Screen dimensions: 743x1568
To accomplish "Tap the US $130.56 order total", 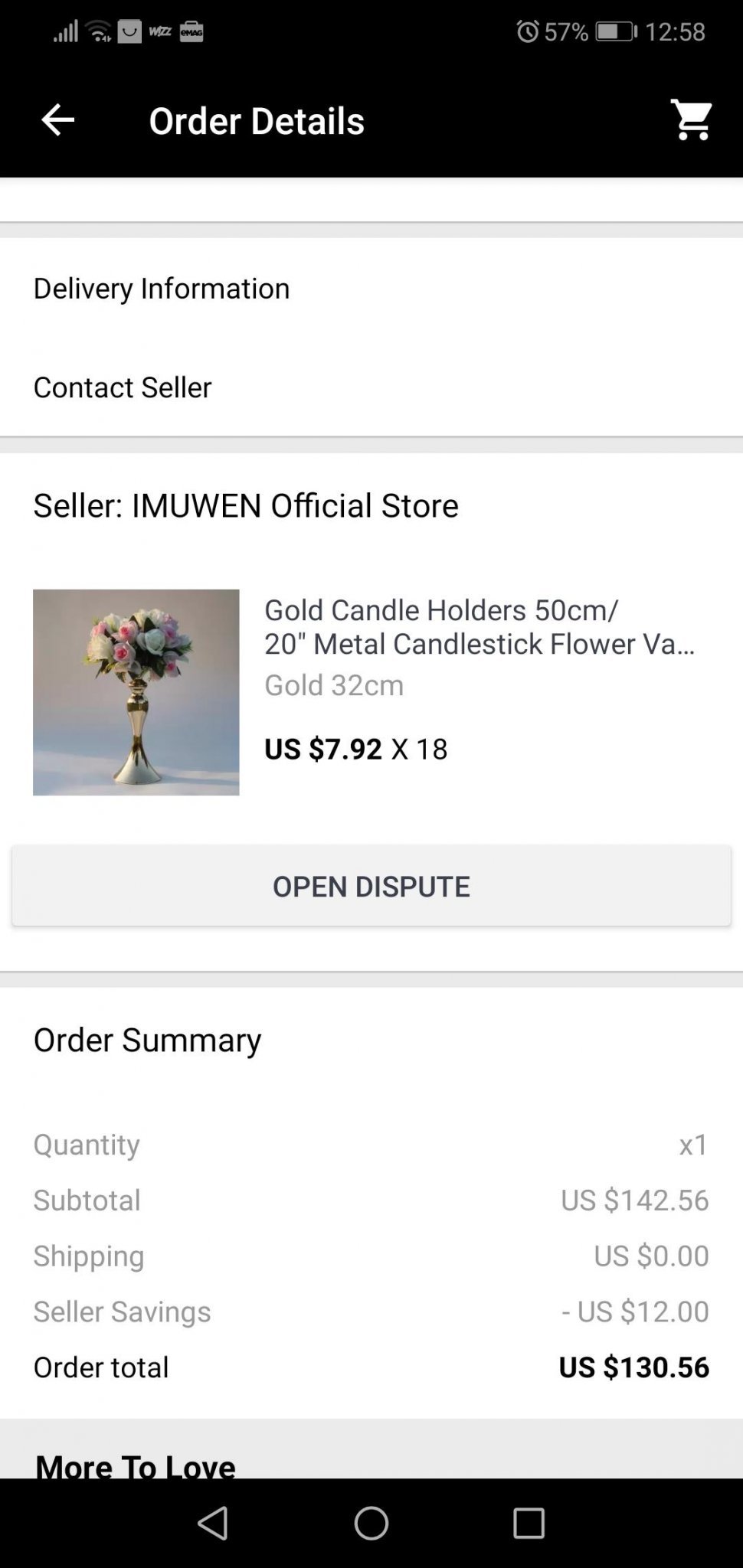I will point(633,1367).
